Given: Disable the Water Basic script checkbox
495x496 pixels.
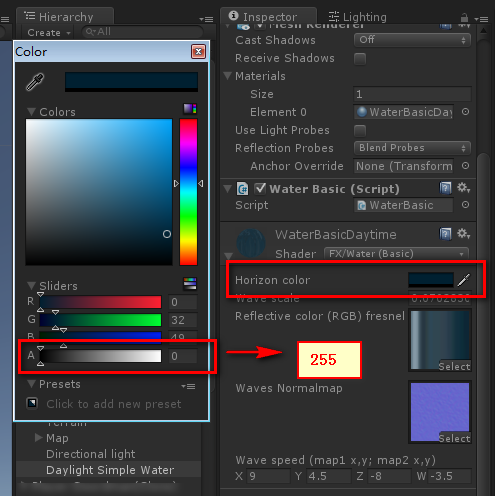Looking at the screenshot, I should click(260, 189).
